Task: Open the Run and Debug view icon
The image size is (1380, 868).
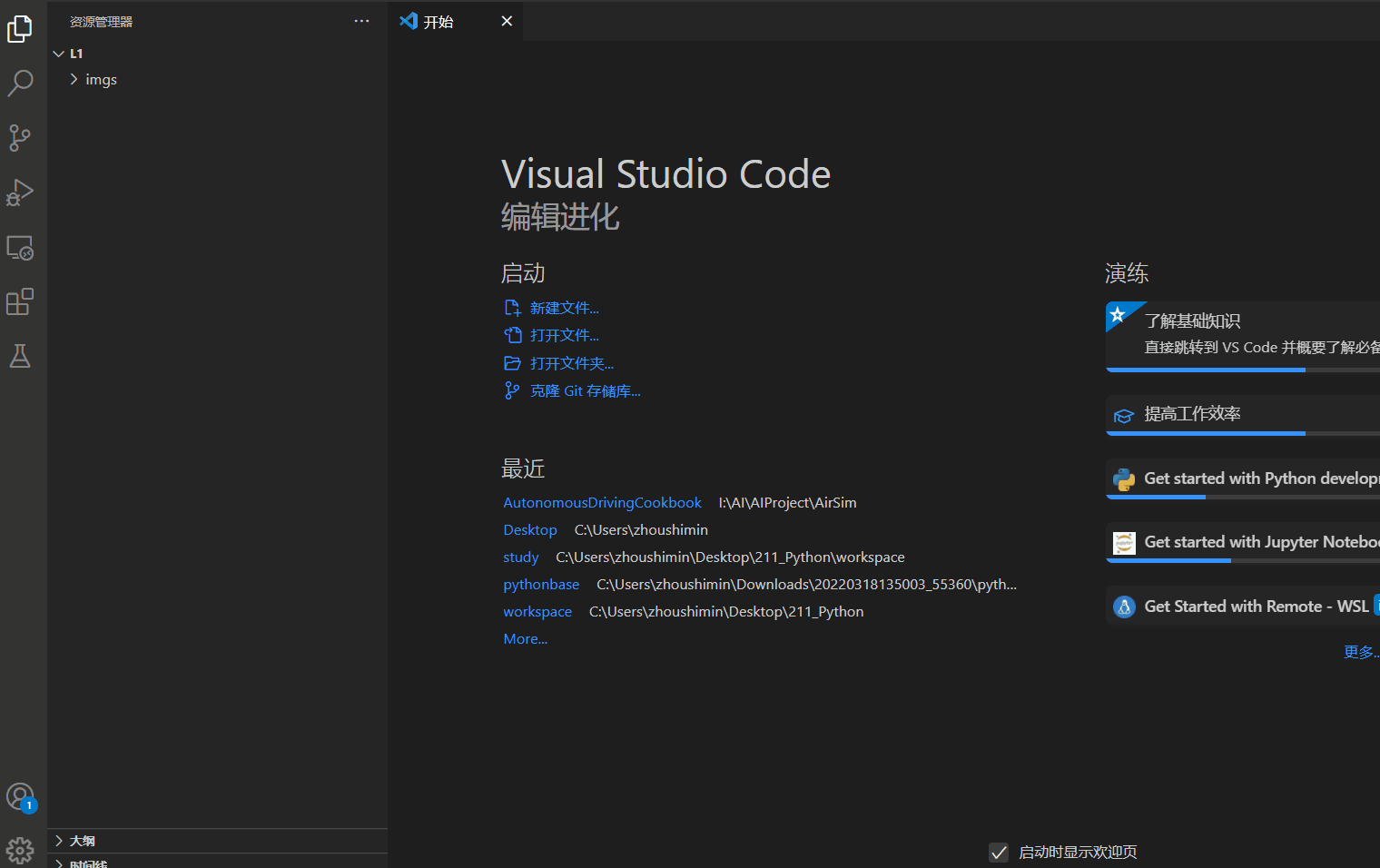Action: click(20, 192)
